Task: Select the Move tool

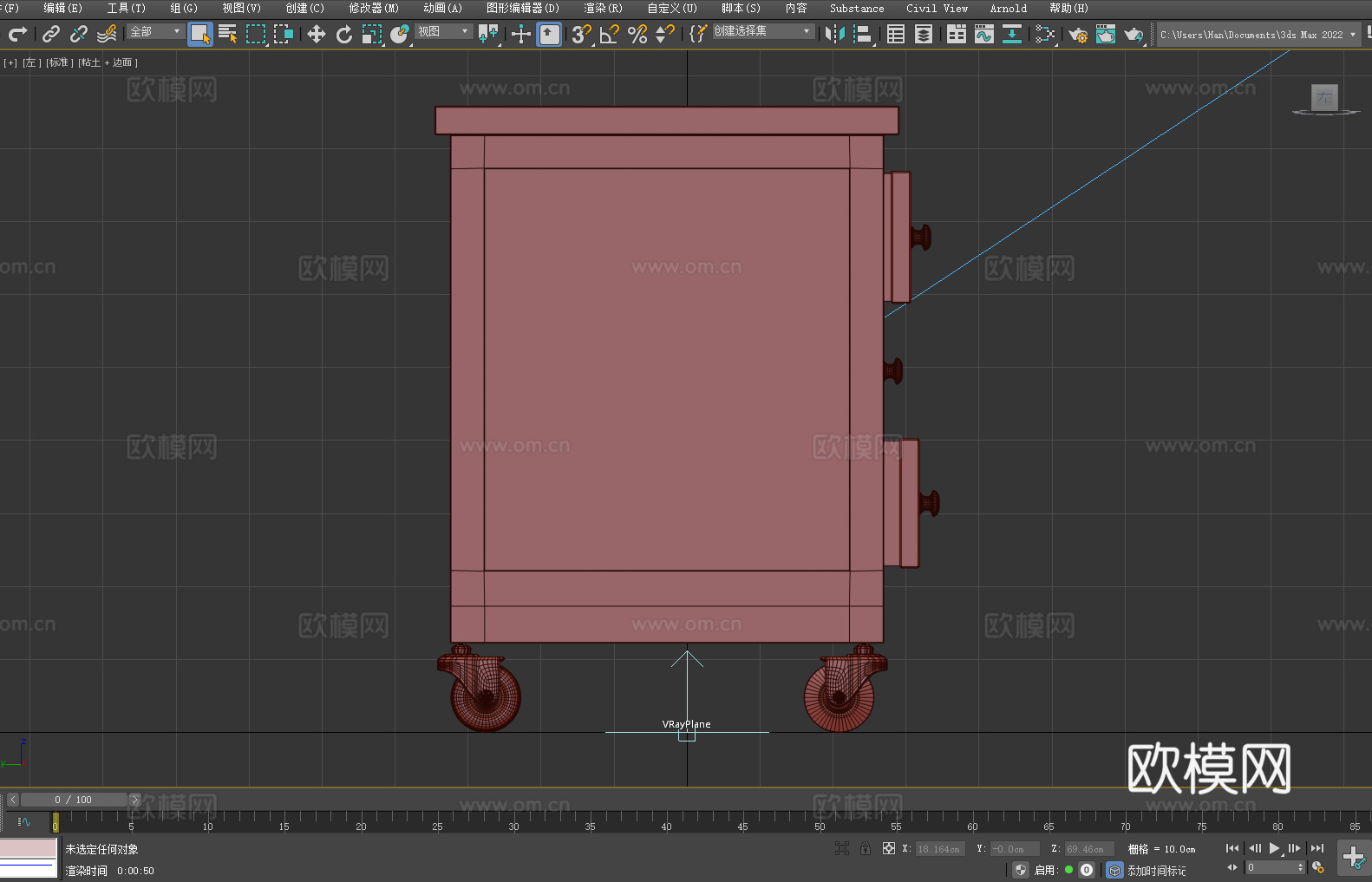Action: pyautogui.click(x=317, y=34)
